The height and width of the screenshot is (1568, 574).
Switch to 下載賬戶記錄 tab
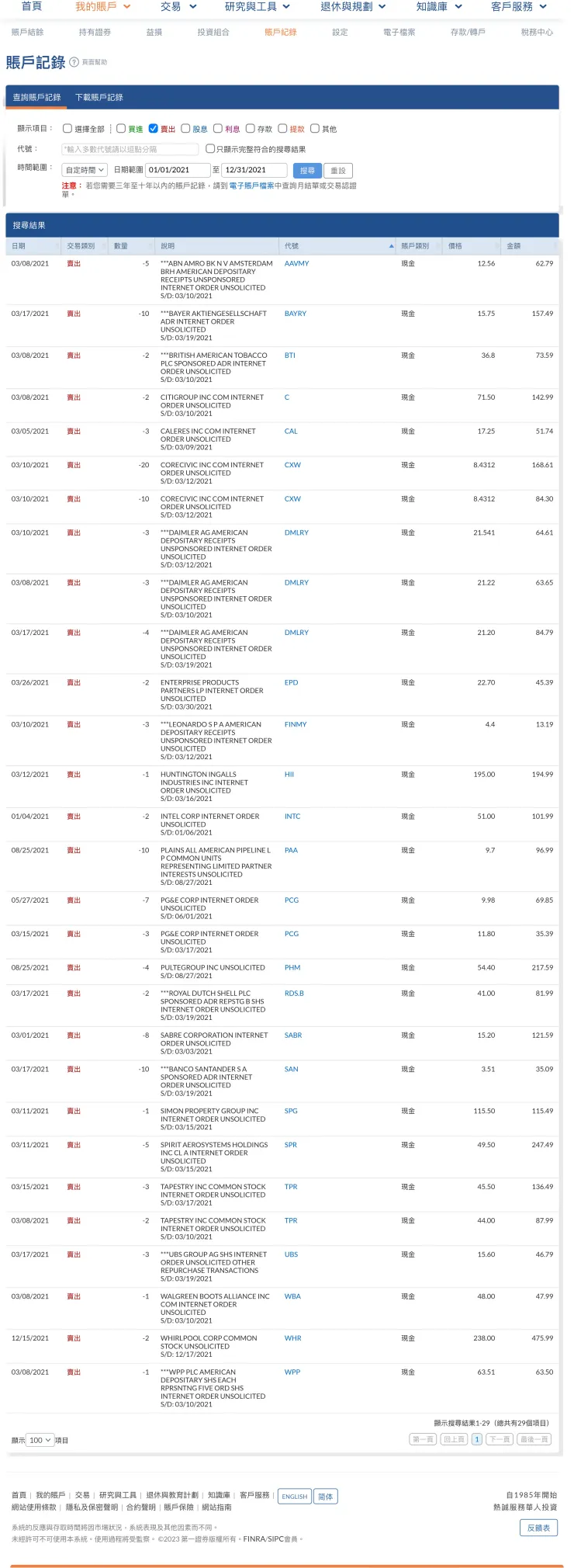click(x=99, y=98)
